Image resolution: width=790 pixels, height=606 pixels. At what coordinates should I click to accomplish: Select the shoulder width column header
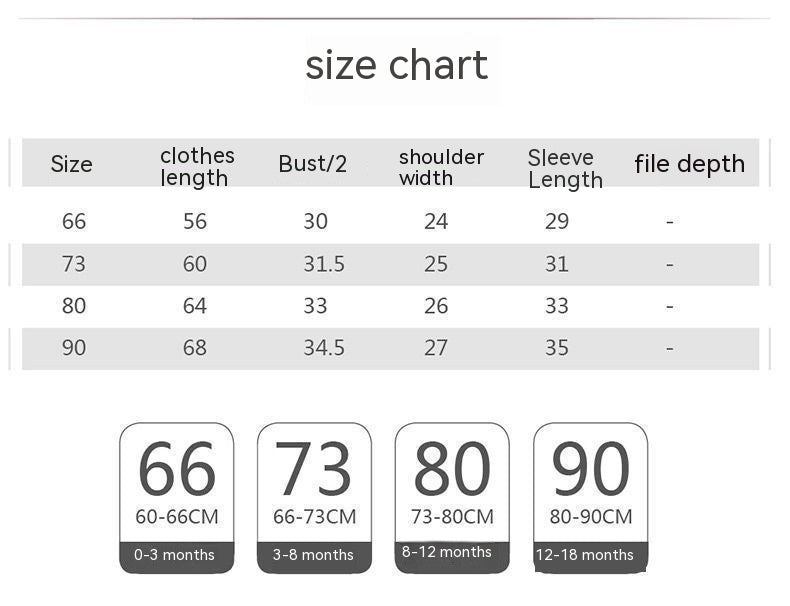pyautogui.click(x=440, y=167)
